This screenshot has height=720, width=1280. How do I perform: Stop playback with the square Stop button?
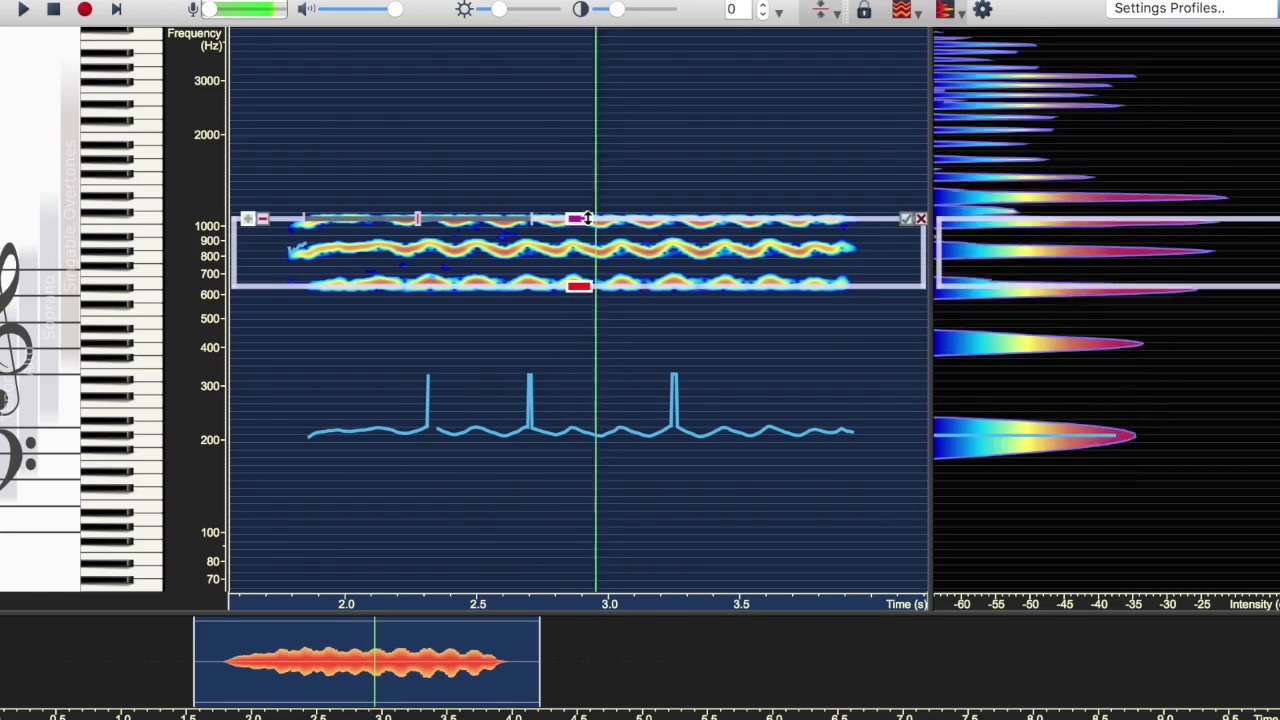(54, 9)
